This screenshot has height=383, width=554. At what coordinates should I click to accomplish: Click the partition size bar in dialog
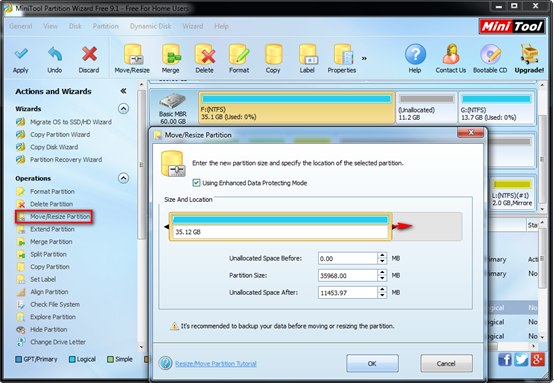point(281,226)
